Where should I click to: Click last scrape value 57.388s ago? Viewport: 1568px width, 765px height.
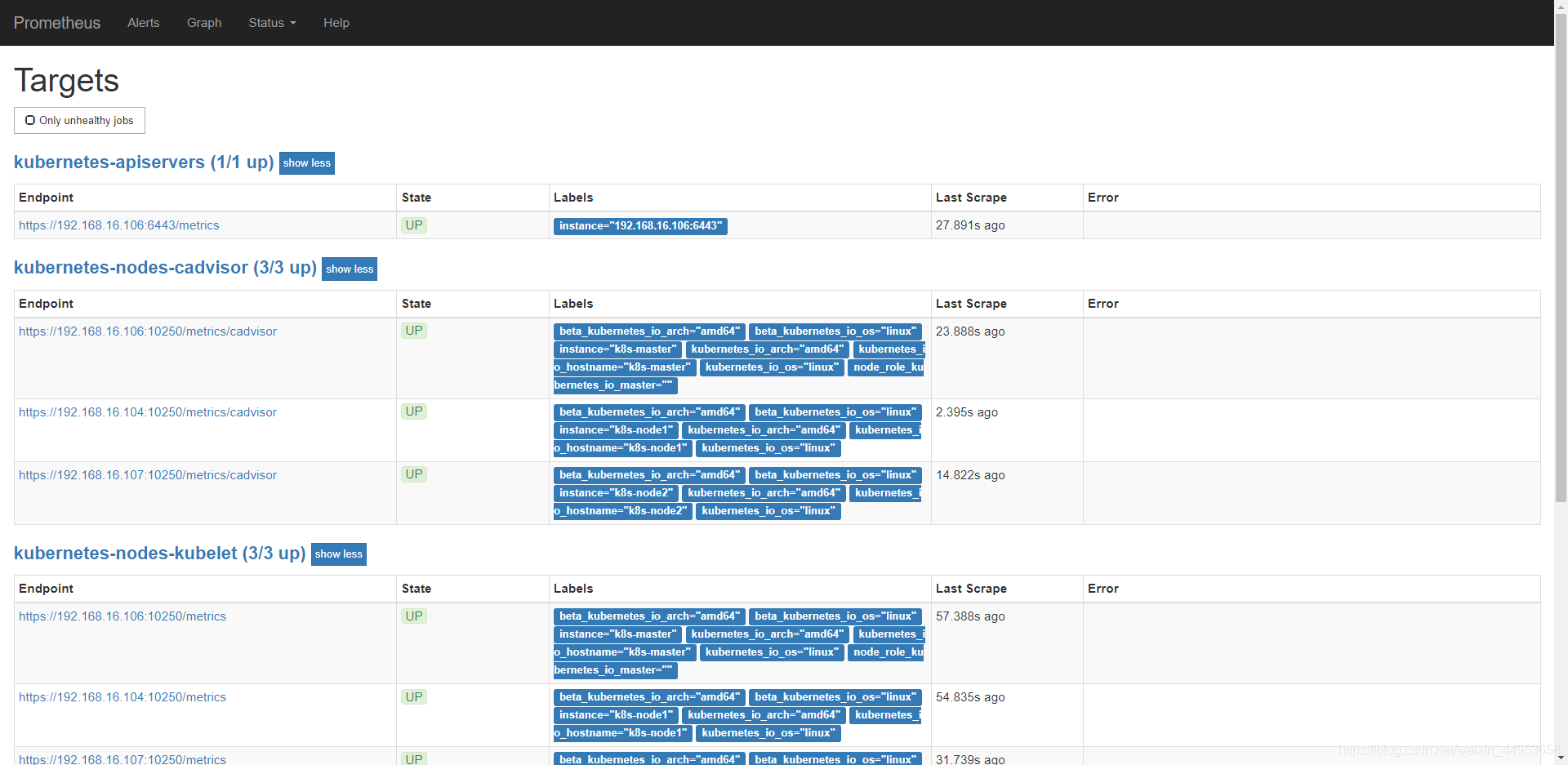coord(970,616)
